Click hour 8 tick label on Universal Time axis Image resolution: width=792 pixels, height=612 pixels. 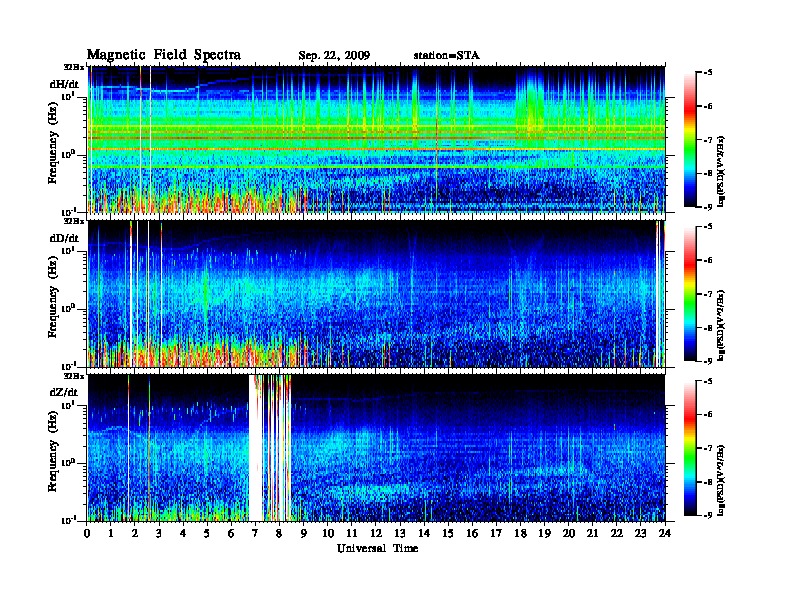coord(279,534)
